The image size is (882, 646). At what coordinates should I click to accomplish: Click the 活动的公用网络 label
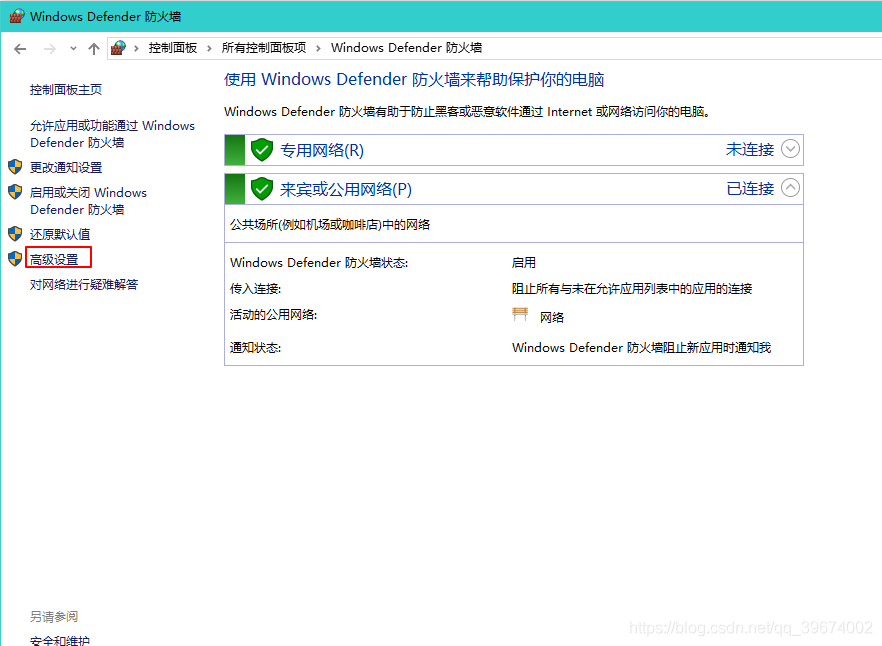[x=273, y=315]
